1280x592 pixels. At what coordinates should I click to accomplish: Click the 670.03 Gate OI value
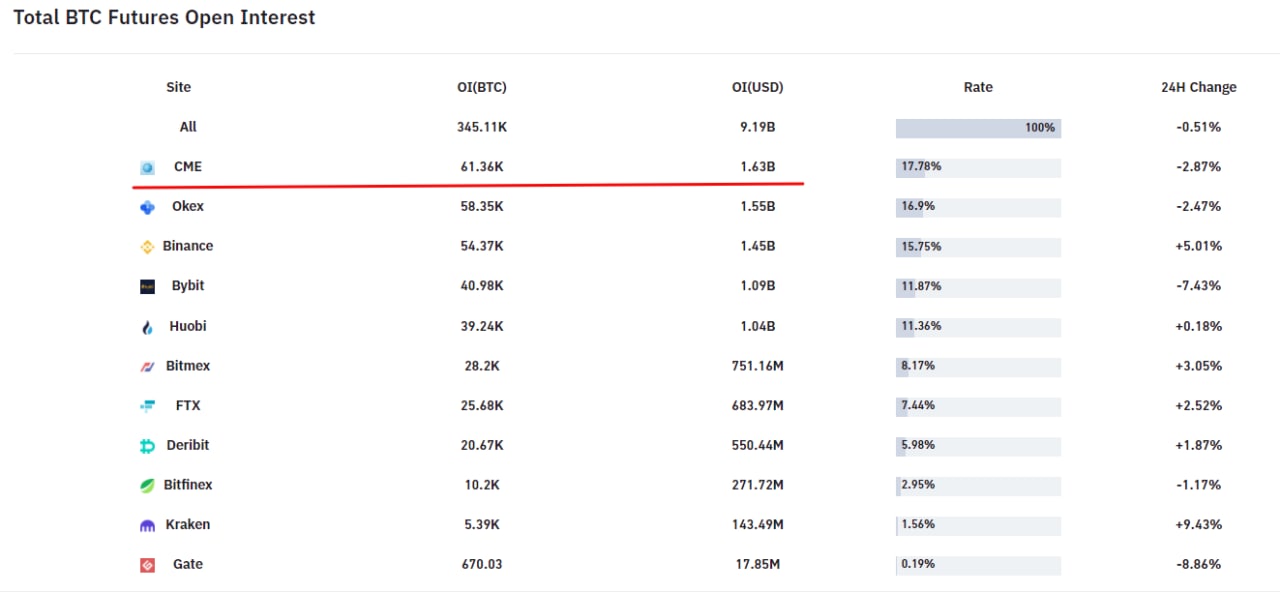[x=481, y=564]
